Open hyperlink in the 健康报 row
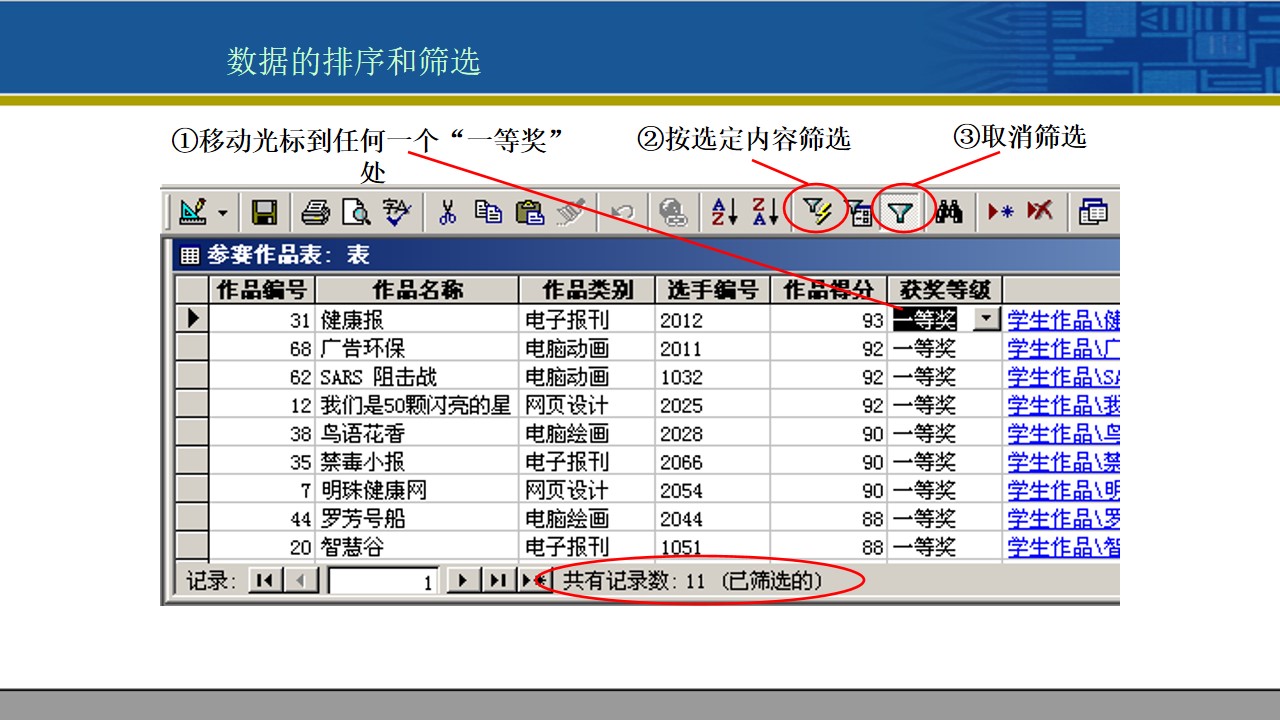 tap(1063, 320)
